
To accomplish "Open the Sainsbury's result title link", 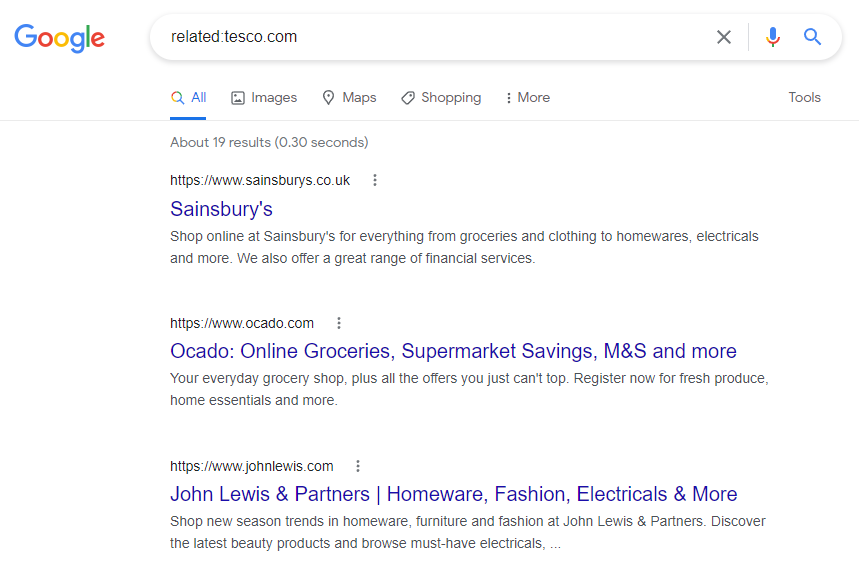I will pos(221,209).
